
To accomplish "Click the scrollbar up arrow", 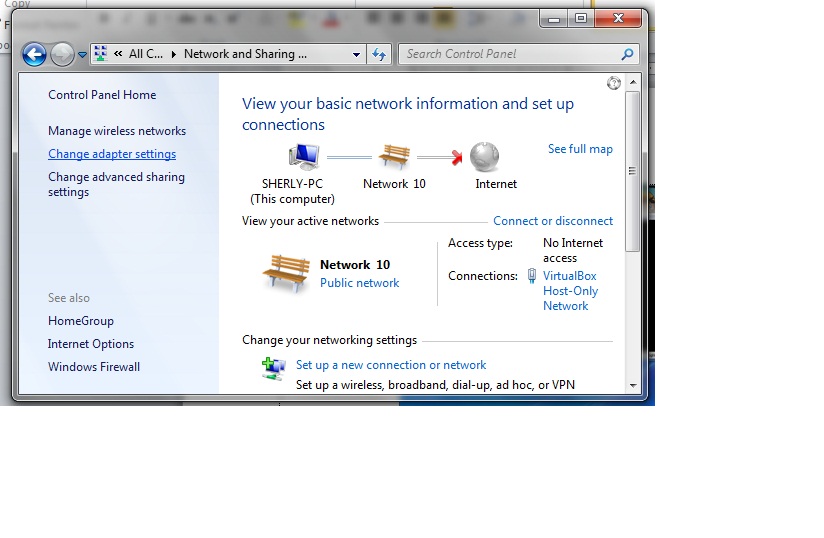I will coord(633,82).
